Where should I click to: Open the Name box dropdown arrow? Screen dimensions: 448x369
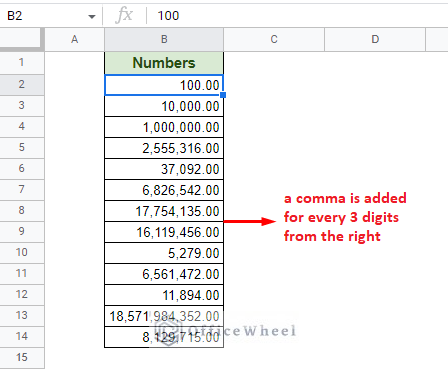coord(92,16)
